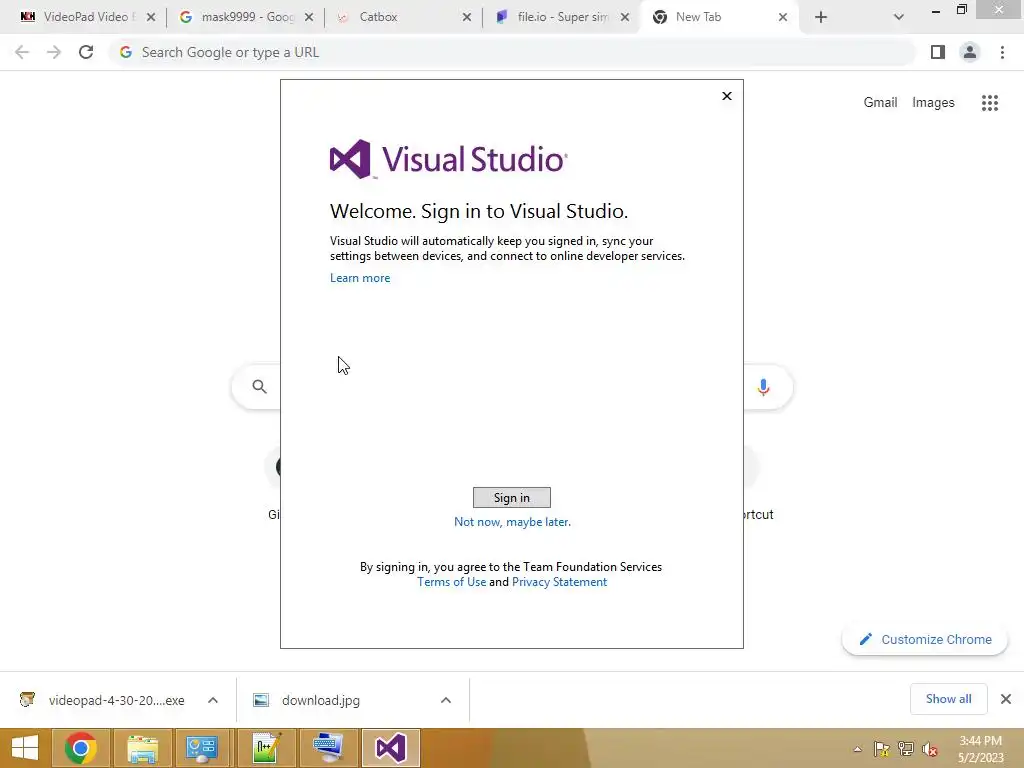Close the file.io tab
Screen dimensions: 1024x768
[625, 18]
